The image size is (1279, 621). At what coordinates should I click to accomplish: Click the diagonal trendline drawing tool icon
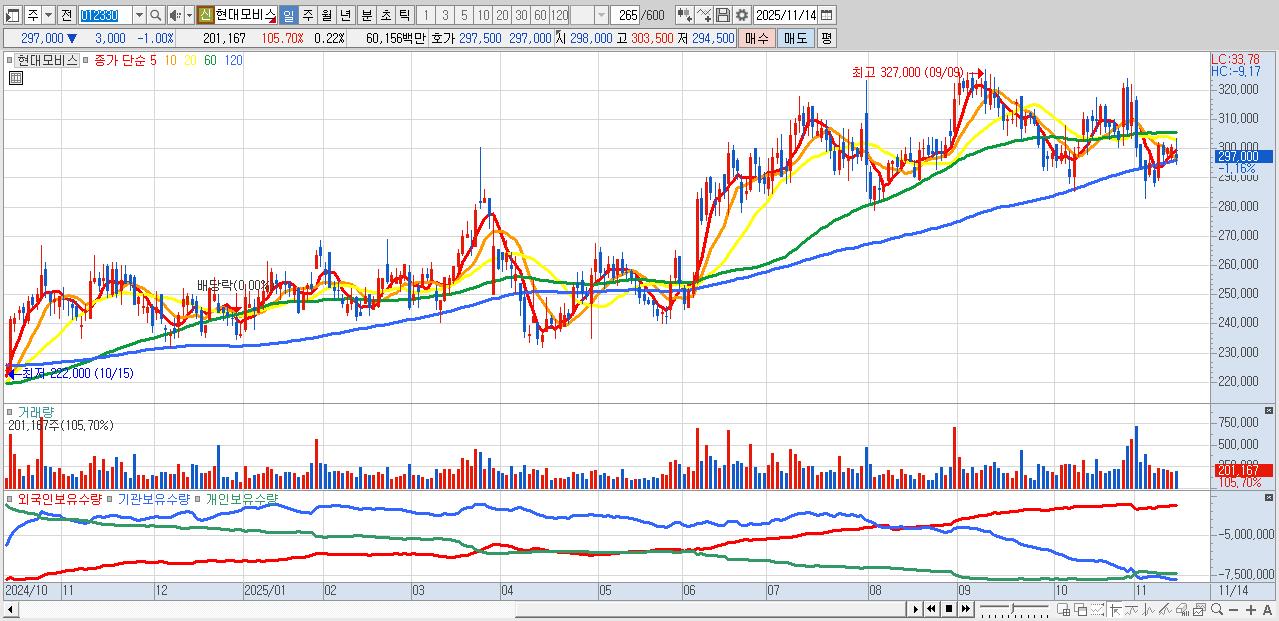tap(1165, 609)
